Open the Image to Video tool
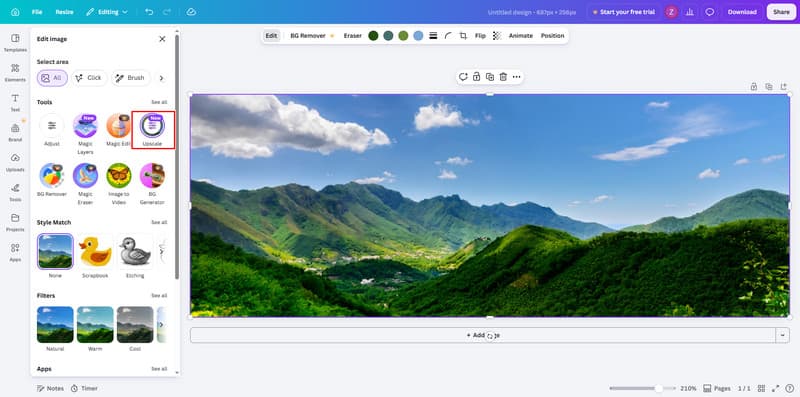800x397 pixels. (119, 184)
